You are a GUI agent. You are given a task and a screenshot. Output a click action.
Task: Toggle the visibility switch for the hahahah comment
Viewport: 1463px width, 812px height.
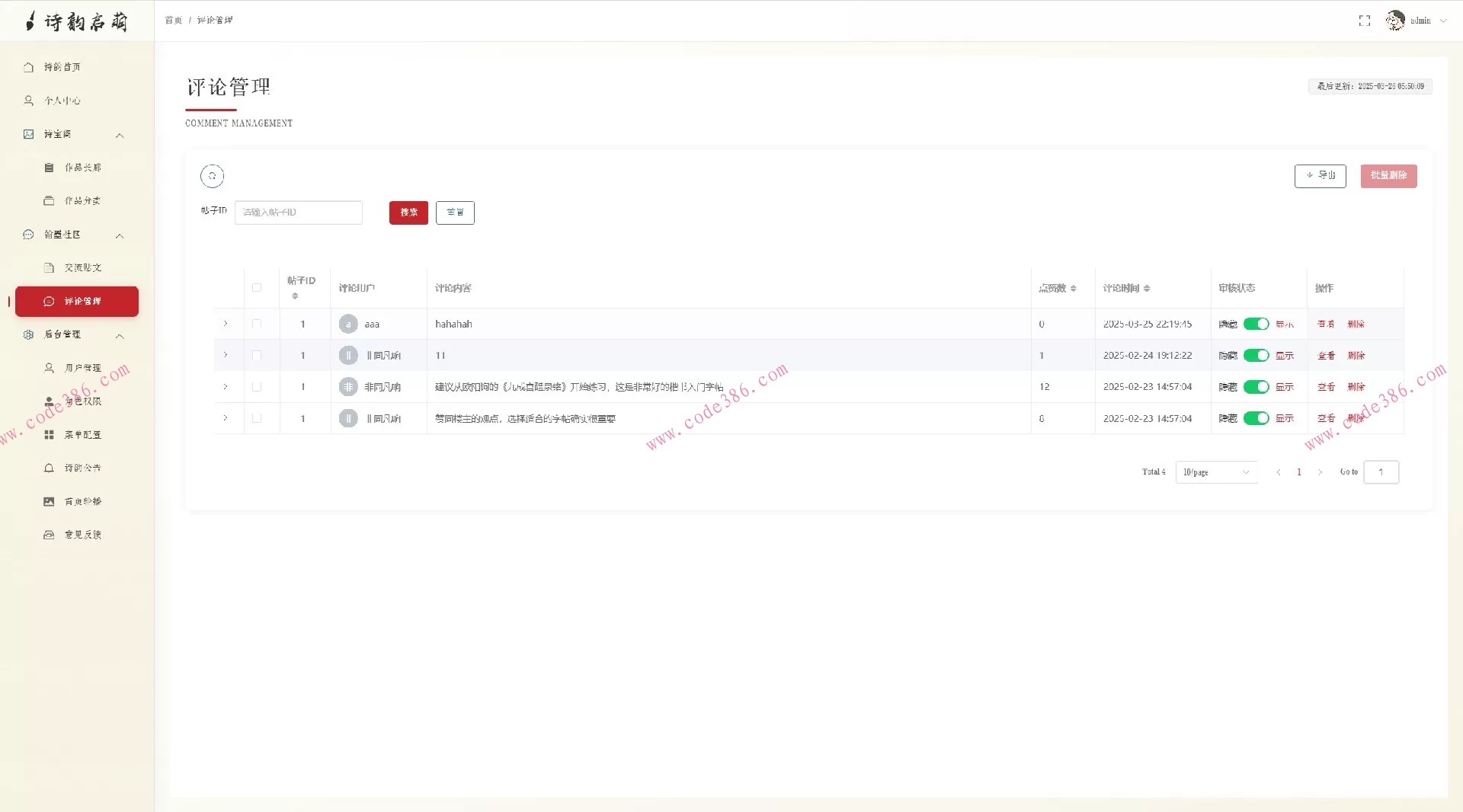pos(1256,324)
